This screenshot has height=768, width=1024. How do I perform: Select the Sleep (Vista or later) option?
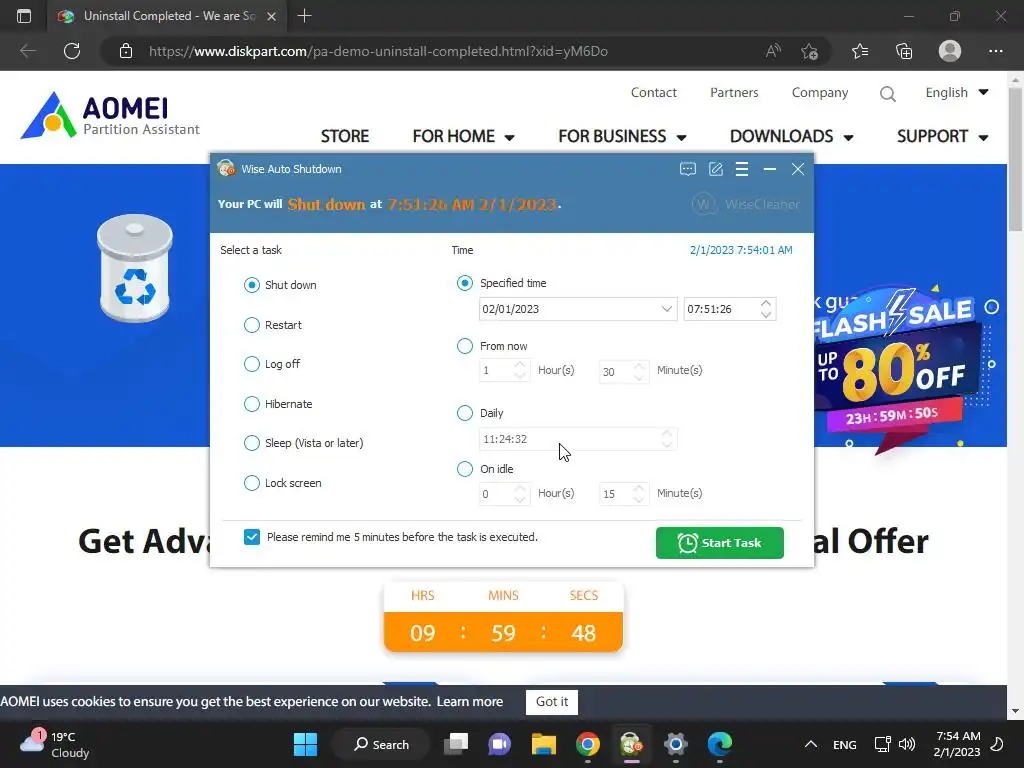tap(251, 443)
